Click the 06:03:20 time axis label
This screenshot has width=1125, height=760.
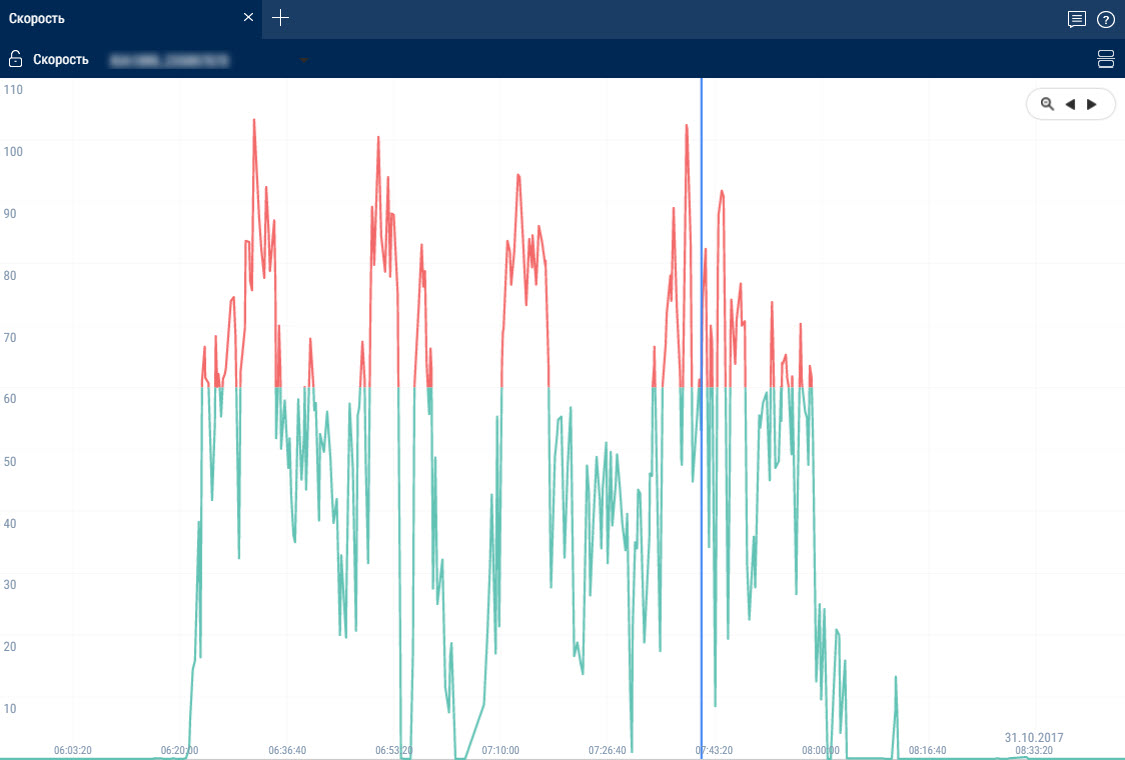tap(72, 750)
